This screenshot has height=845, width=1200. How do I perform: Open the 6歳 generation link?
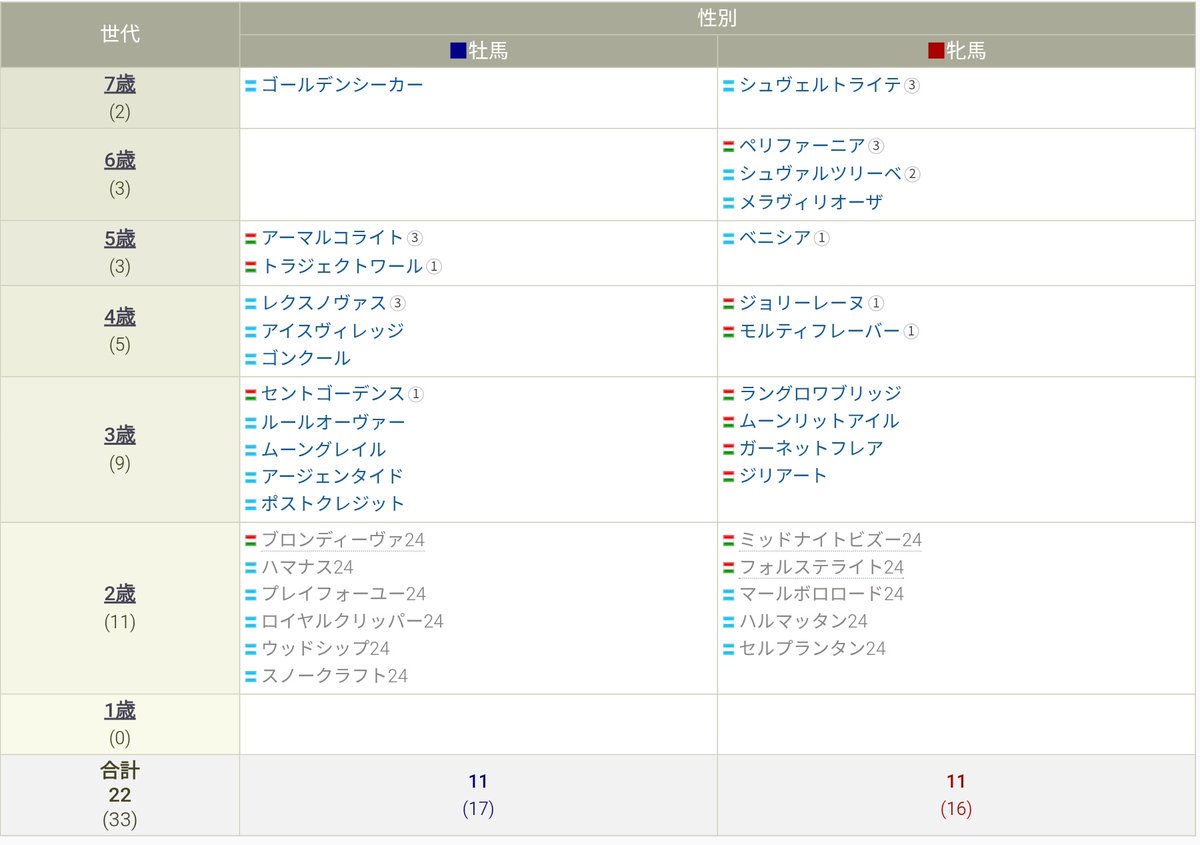[x=120, y=160]
